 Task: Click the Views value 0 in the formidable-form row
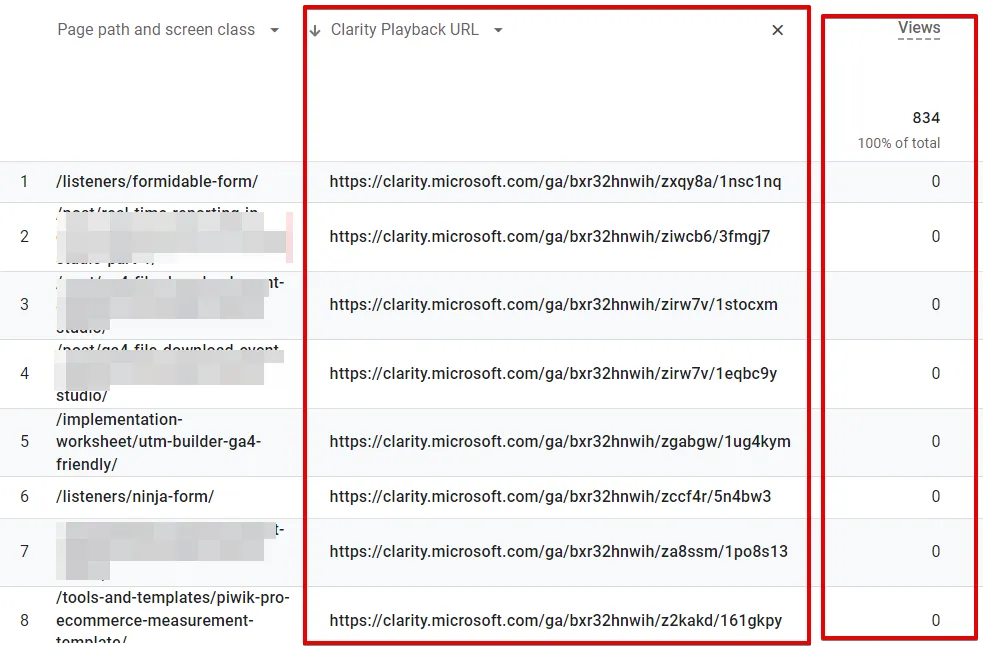click(x=935, y=181)
